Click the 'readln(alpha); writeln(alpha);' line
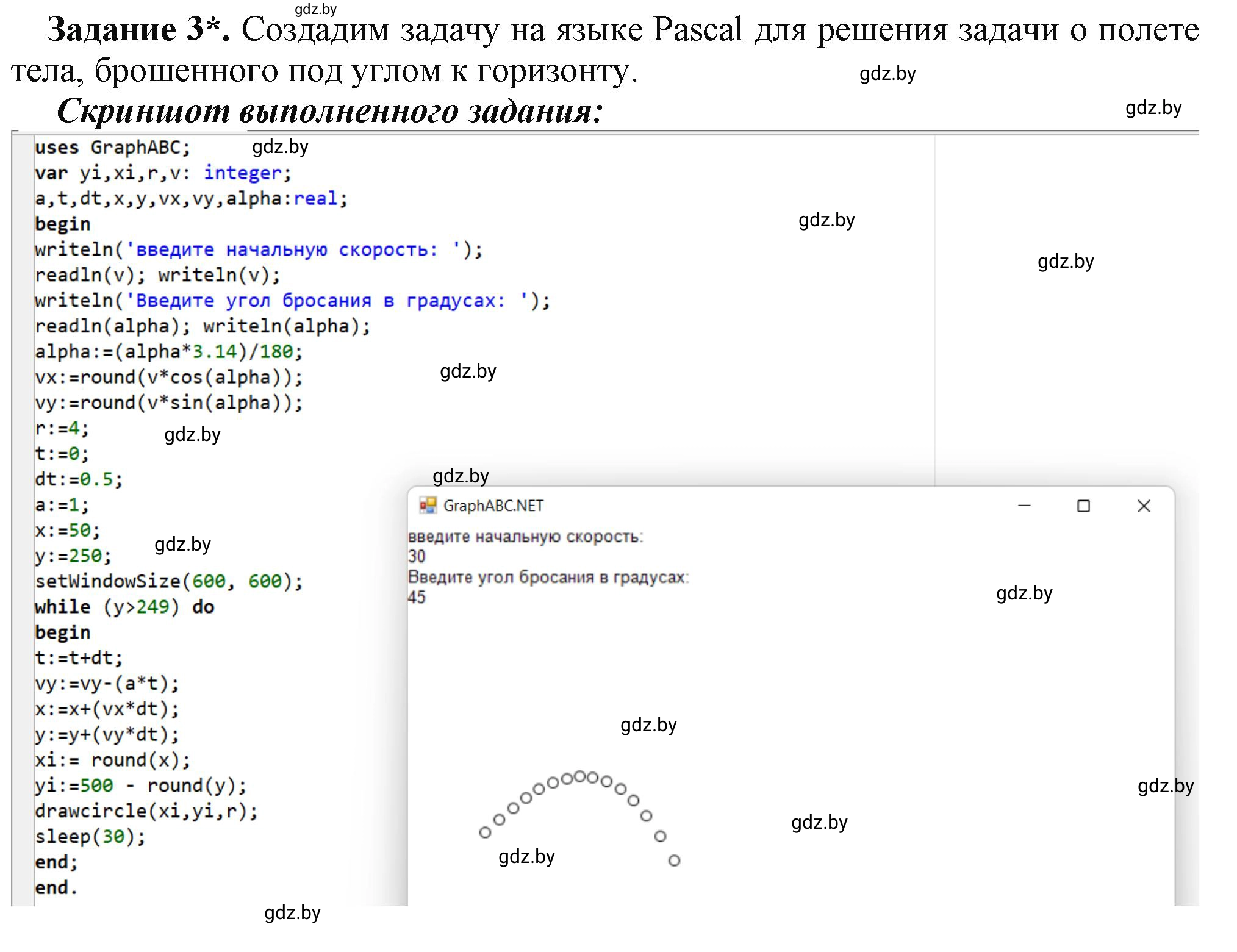The image size is (1237, 952). tap(203, 326)
